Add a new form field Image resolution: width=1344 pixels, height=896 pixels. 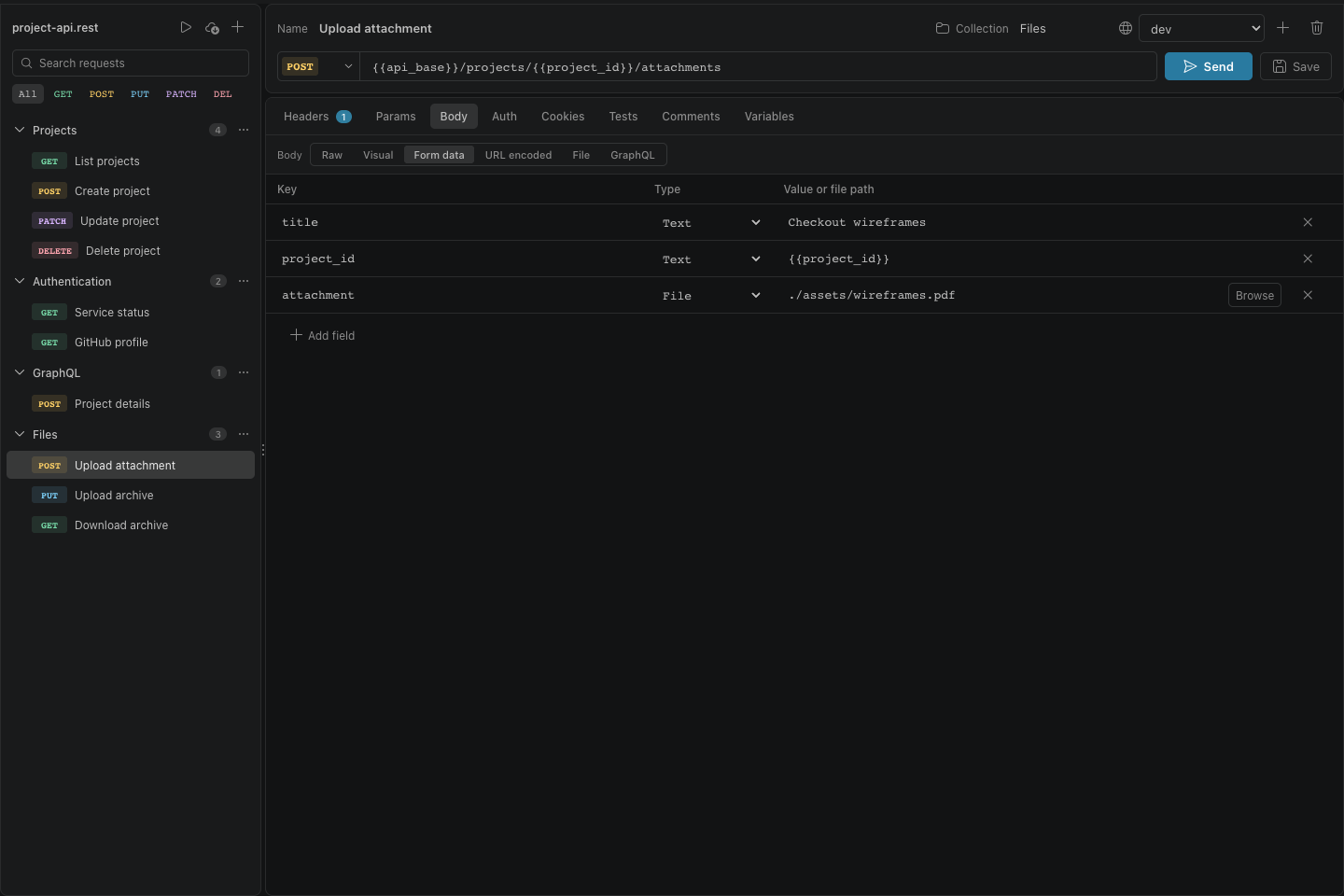click(x=322, y=335)
